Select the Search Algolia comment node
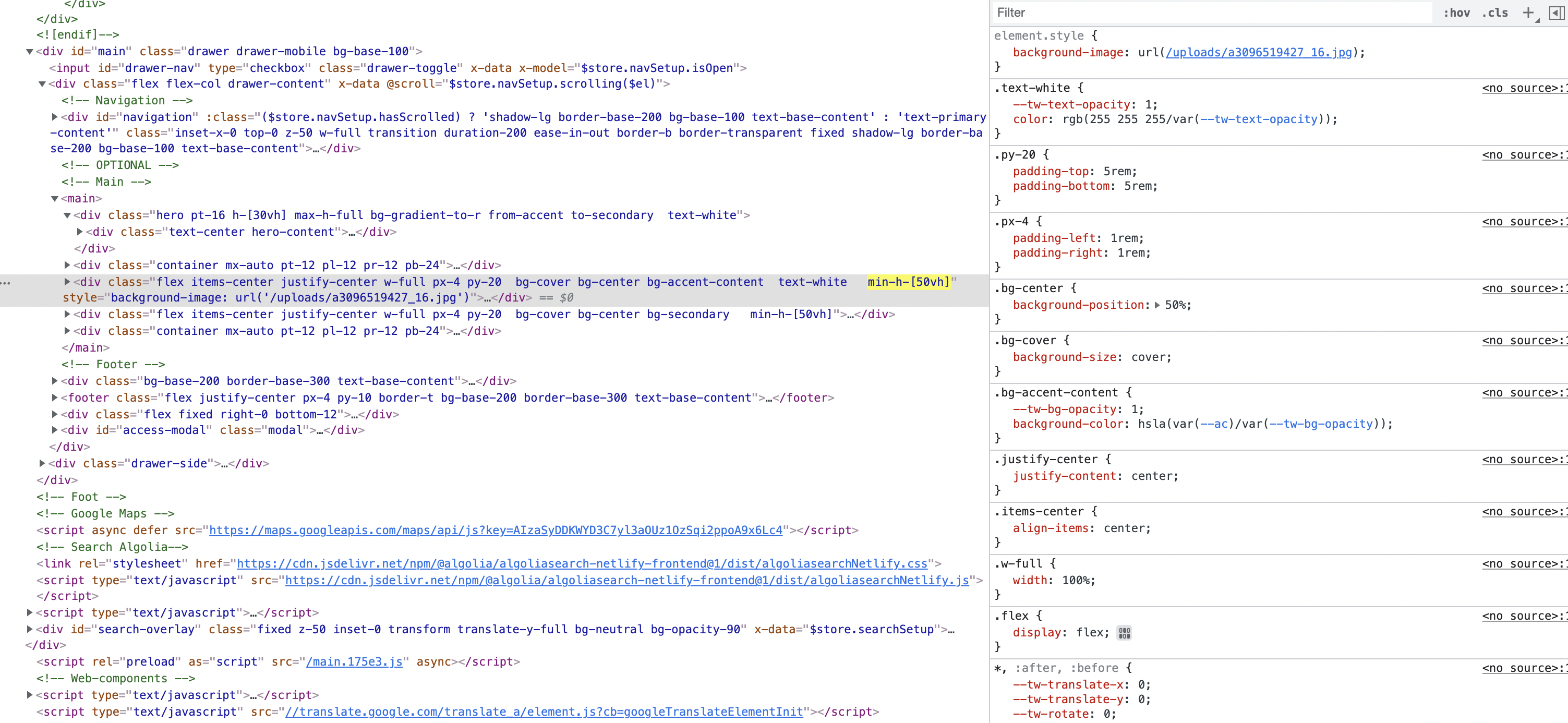The image size is (1568, 723). [x=112, y=547]
